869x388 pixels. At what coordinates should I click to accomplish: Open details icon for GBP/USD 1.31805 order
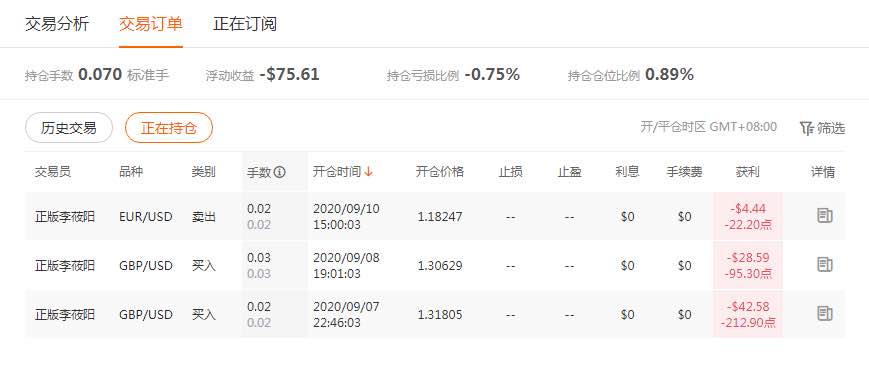tap(825, 314)
